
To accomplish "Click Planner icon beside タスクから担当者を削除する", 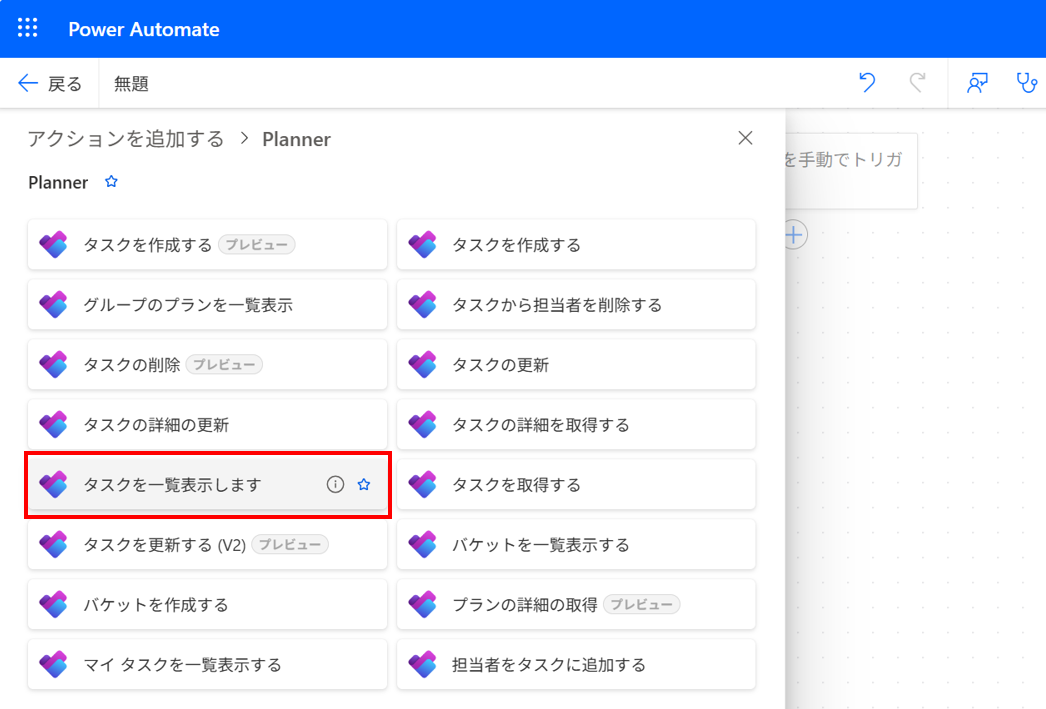I will point(422,305).
